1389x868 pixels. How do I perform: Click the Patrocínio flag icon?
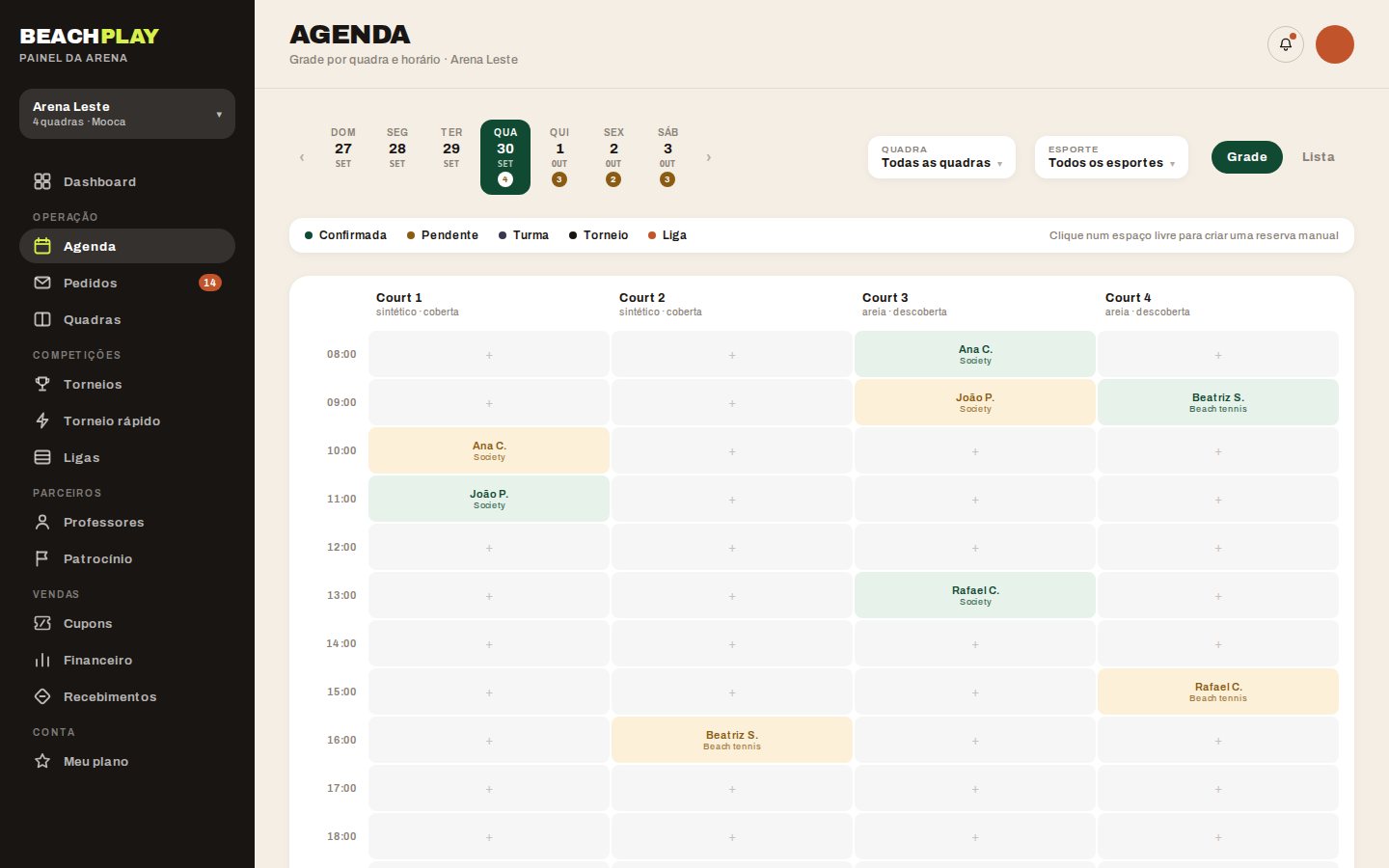click(42, 558)
